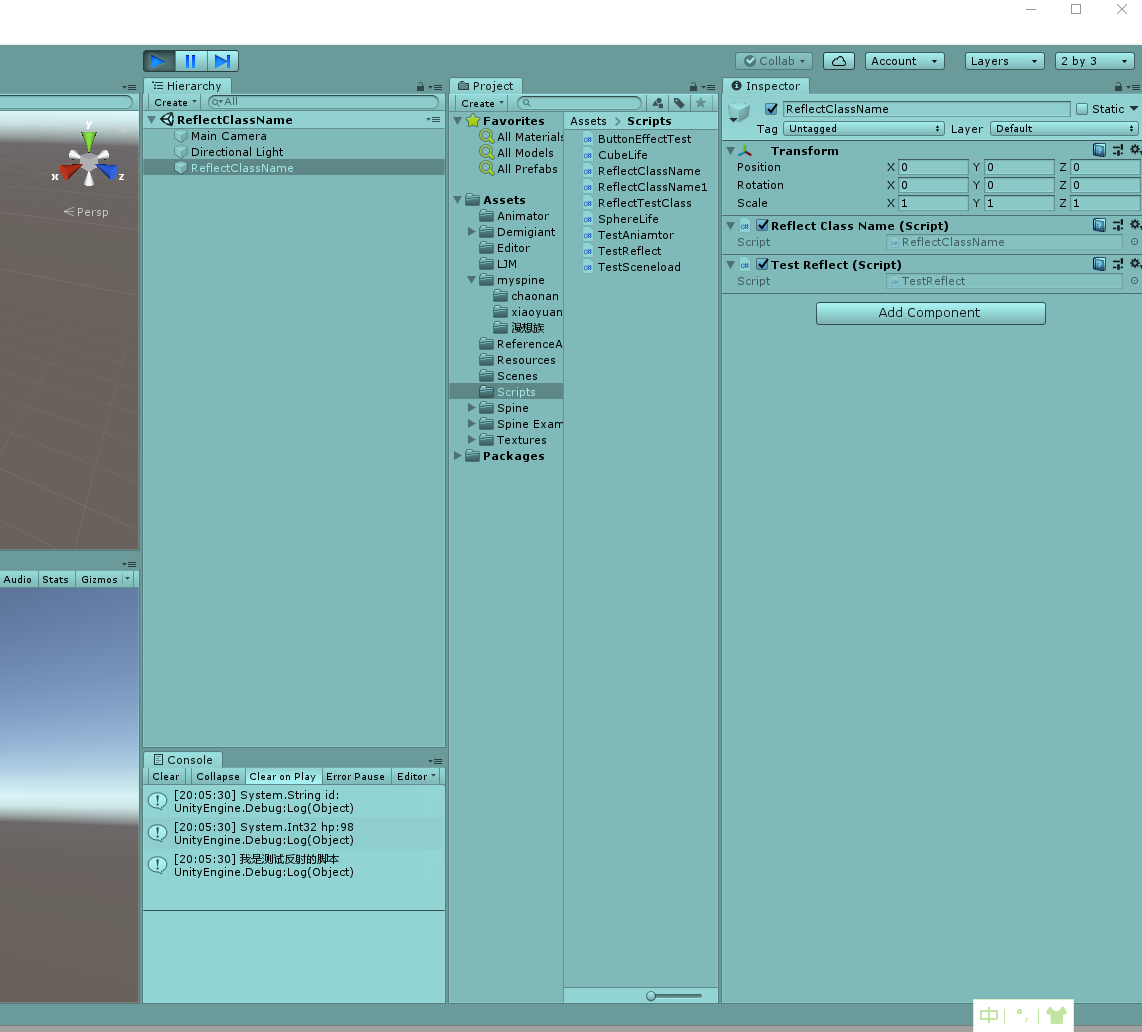Open Test Reflect script gear menu

(x=1135, y=264)
